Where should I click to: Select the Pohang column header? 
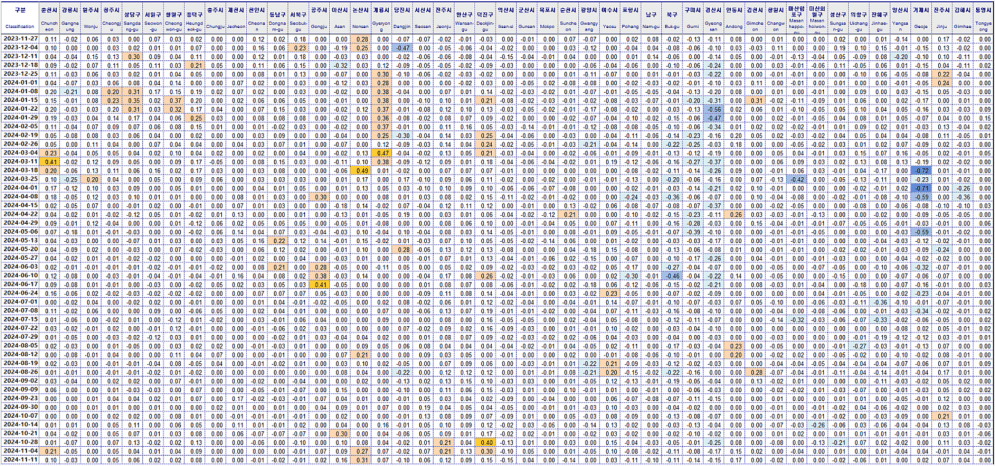[629, 19]
